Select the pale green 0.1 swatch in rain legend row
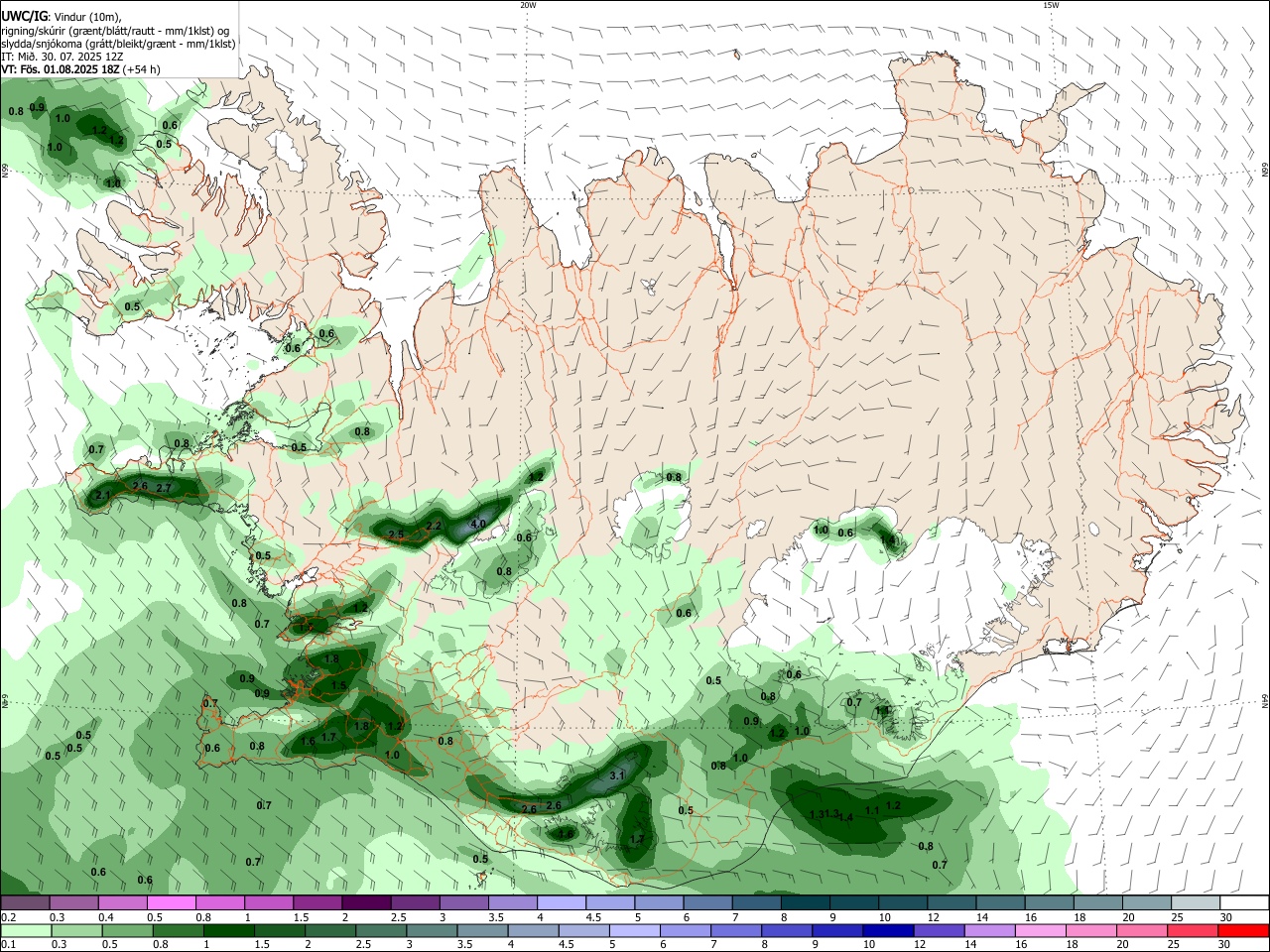Screen dimensions: 1270x952 pos(25,930)
